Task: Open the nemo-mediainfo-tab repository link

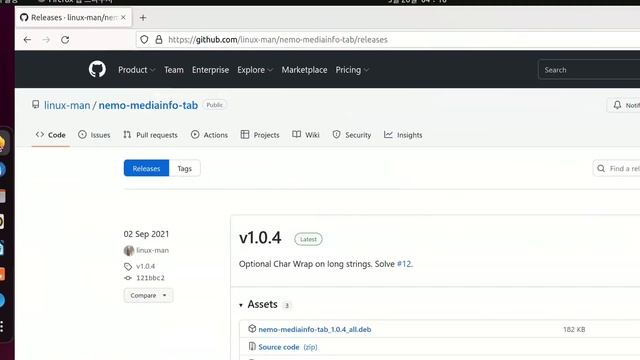Action: [148, 105]
